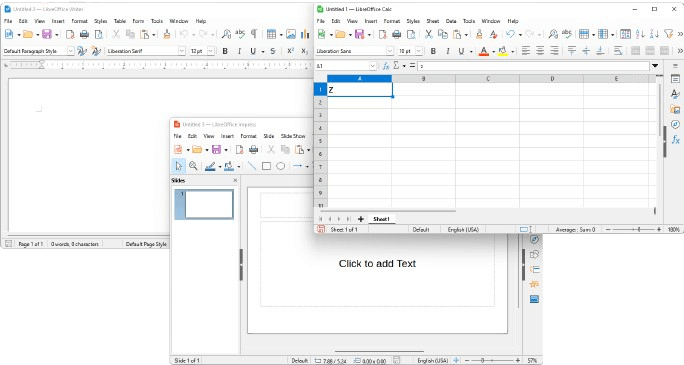Open Navigator compass in Calc sidebar
684x365 pixels.
pos(675,124)
